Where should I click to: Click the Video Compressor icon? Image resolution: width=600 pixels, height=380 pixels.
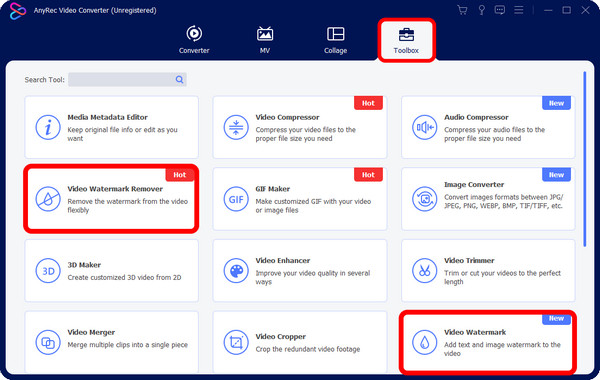click(236, 127)
